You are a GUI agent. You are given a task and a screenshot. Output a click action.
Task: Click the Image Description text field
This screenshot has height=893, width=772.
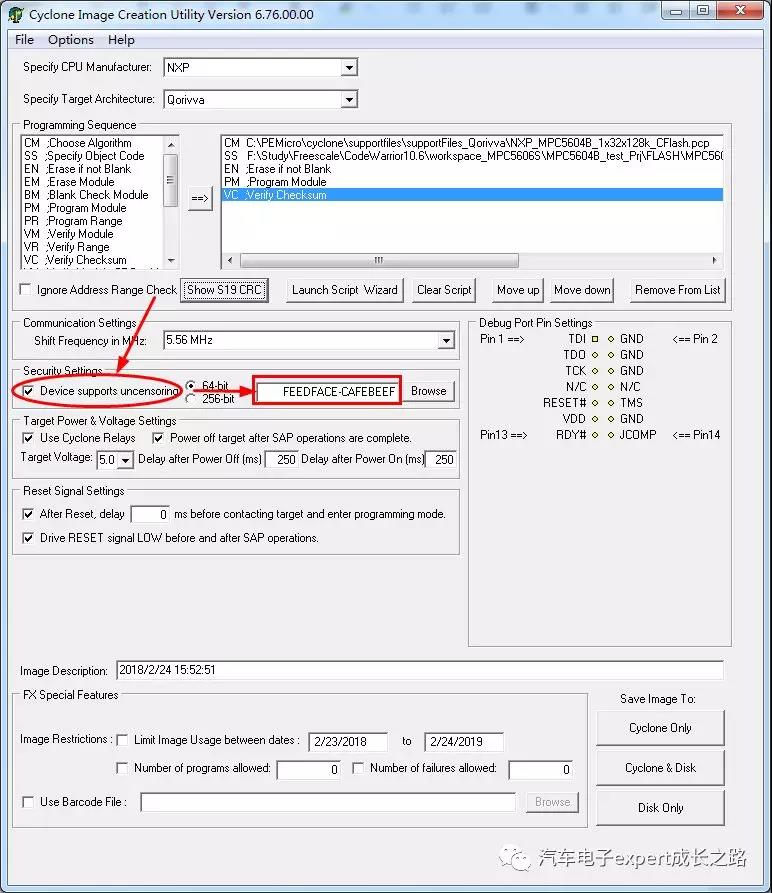(x=418, y=670)
